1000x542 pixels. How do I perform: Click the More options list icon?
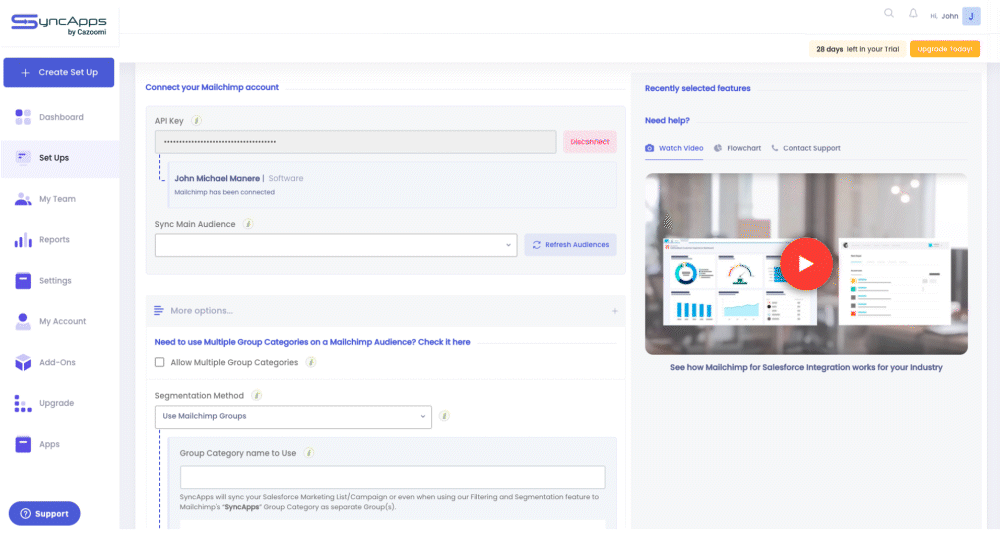[159, 311]
